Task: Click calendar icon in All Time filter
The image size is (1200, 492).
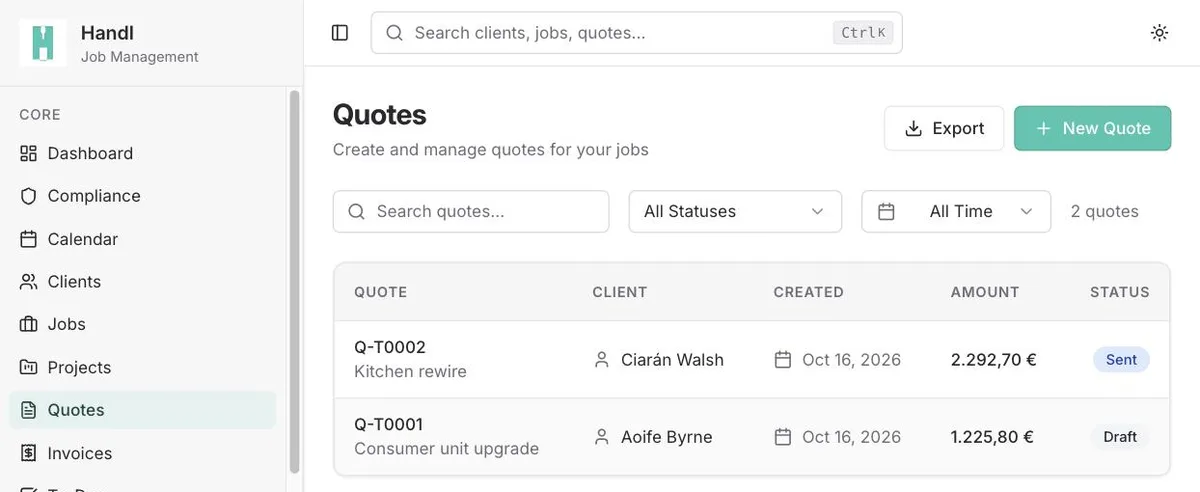Action: tap(886, 212)
